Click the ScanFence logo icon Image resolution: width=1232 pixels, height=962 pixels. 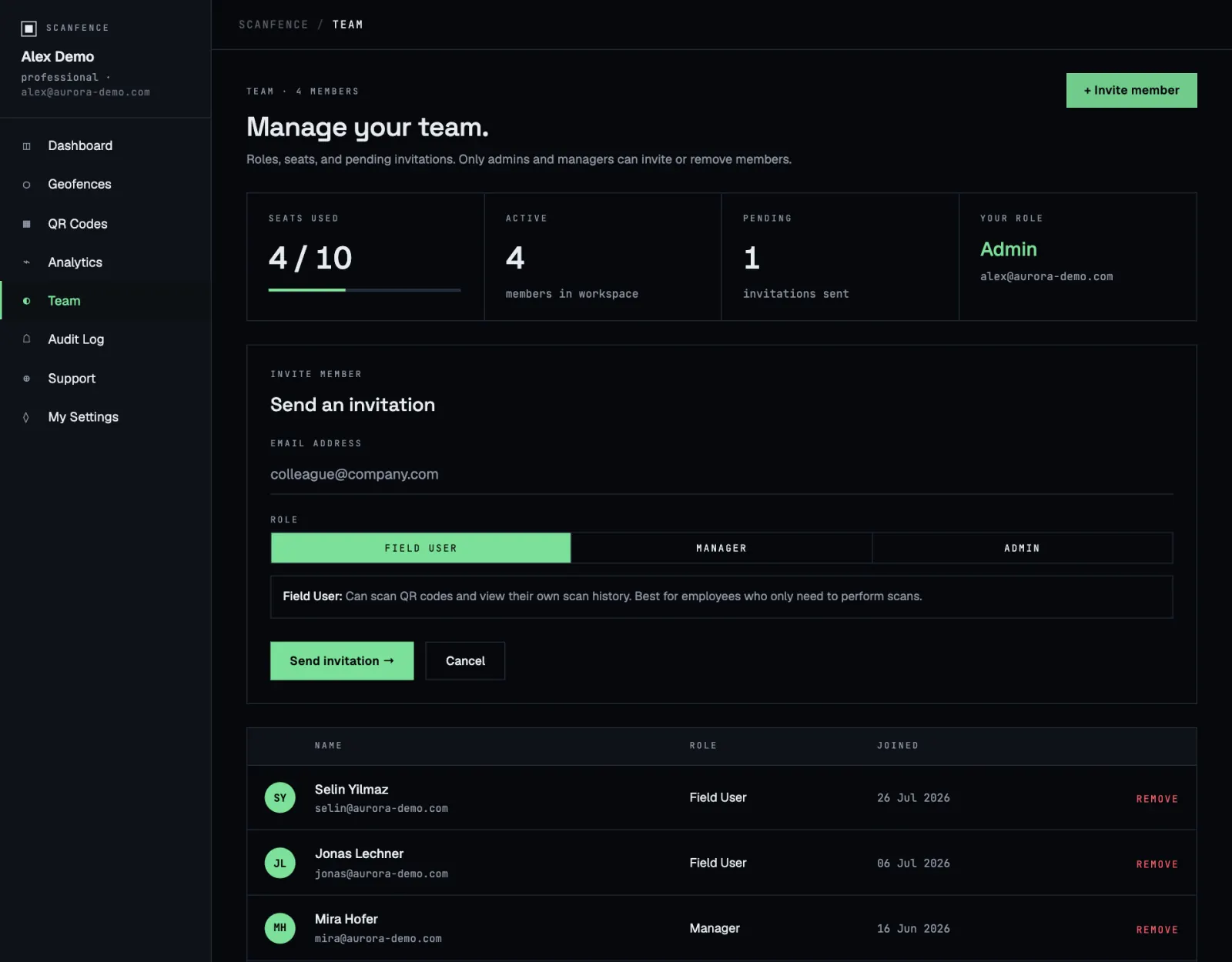tap(28, 28)
